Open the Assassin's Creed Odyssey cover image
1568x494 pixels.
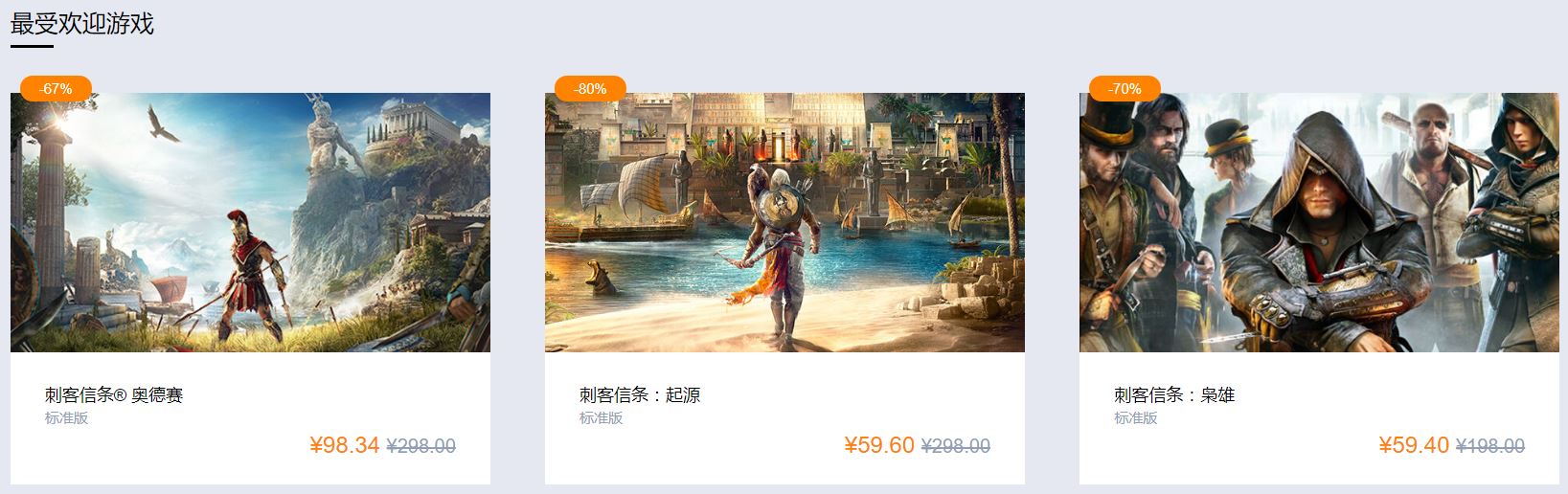[250, 222]
